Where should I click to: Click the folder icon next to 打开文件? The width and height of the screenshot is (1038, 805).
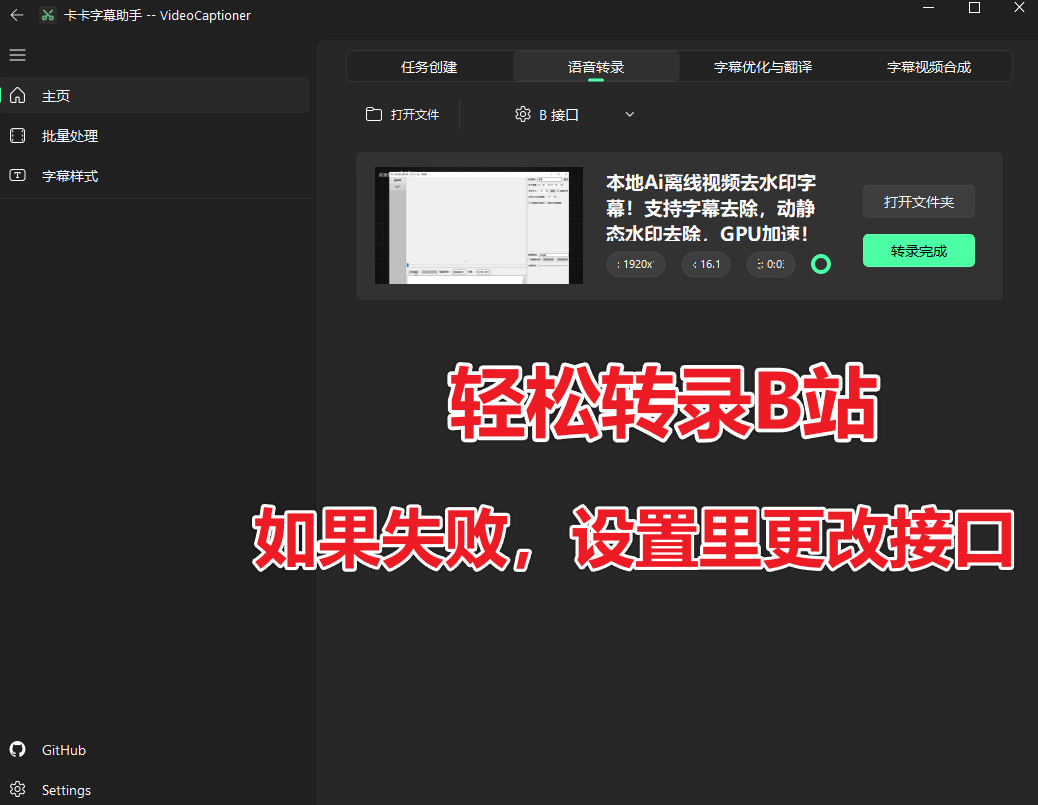pyautogui.click(x=375, y=114)
